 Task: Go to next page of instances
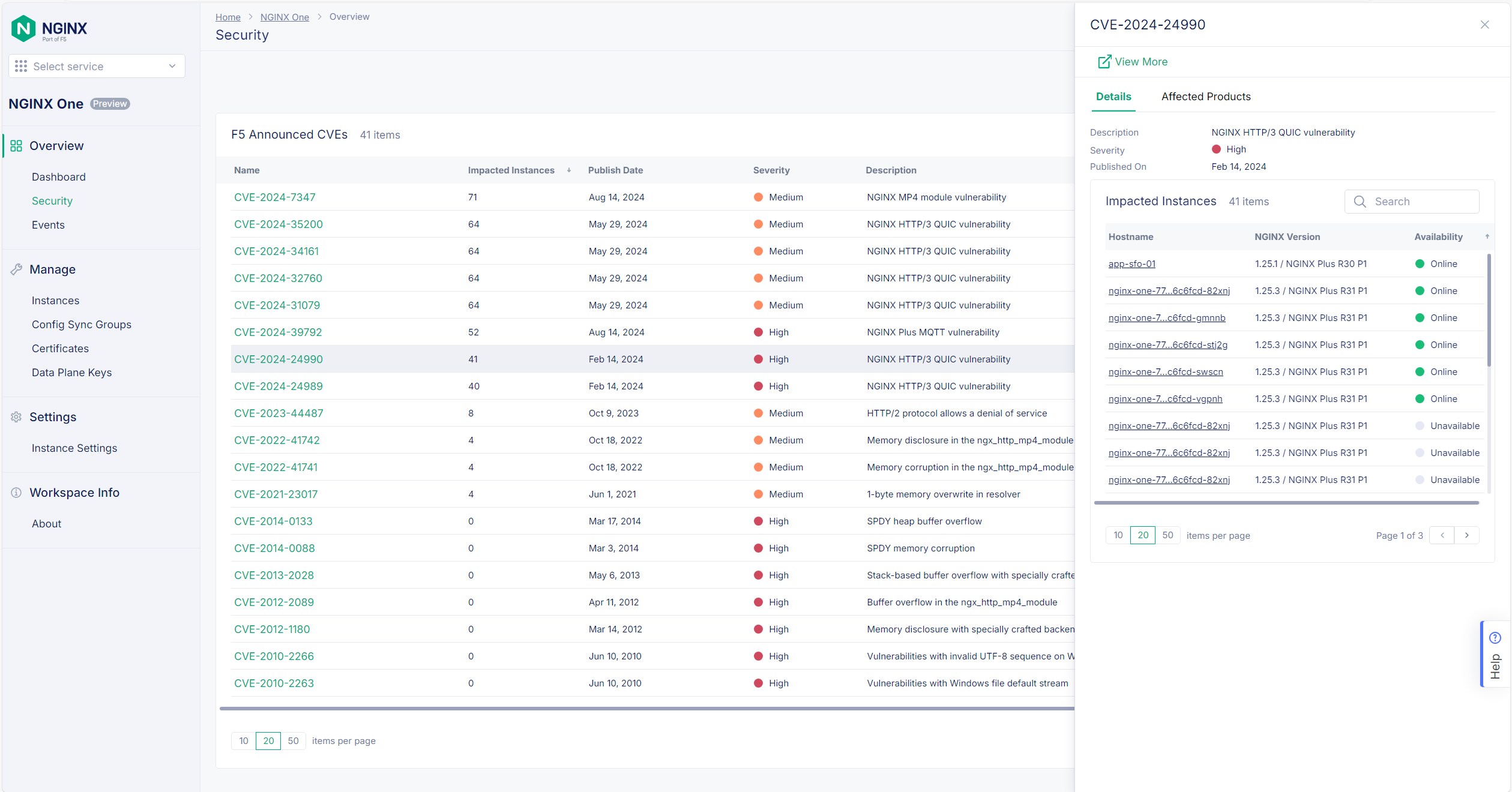1466,535
